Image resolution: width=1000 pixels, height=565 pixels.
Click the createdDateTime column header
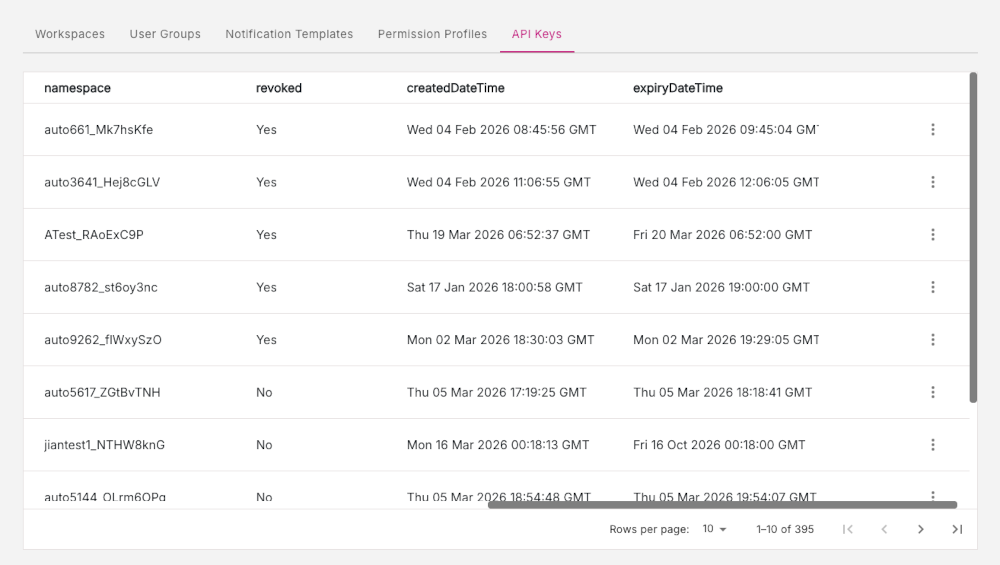455,88
